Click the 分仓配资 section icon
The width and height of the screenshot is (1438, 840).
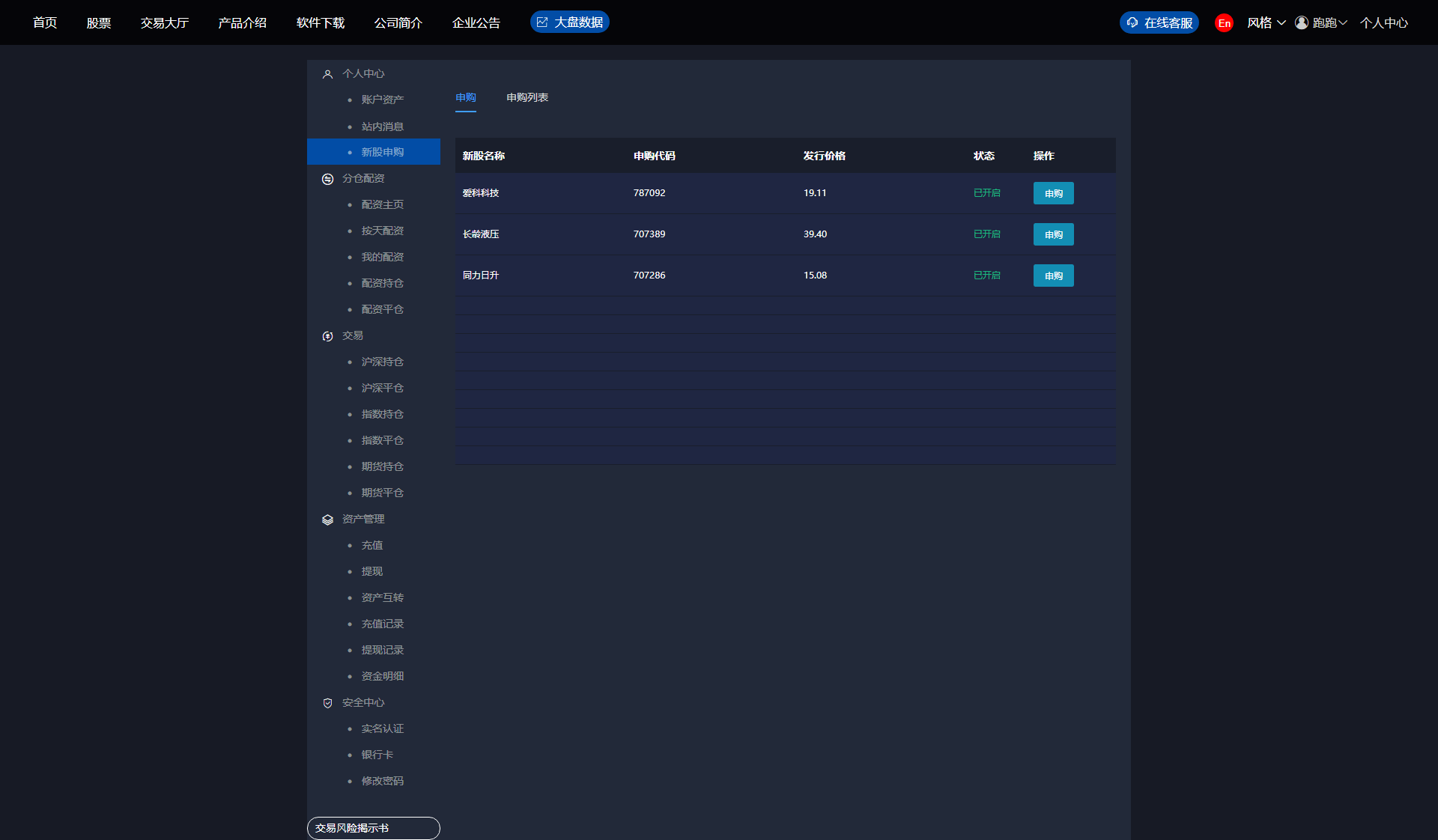coord(327,179)
